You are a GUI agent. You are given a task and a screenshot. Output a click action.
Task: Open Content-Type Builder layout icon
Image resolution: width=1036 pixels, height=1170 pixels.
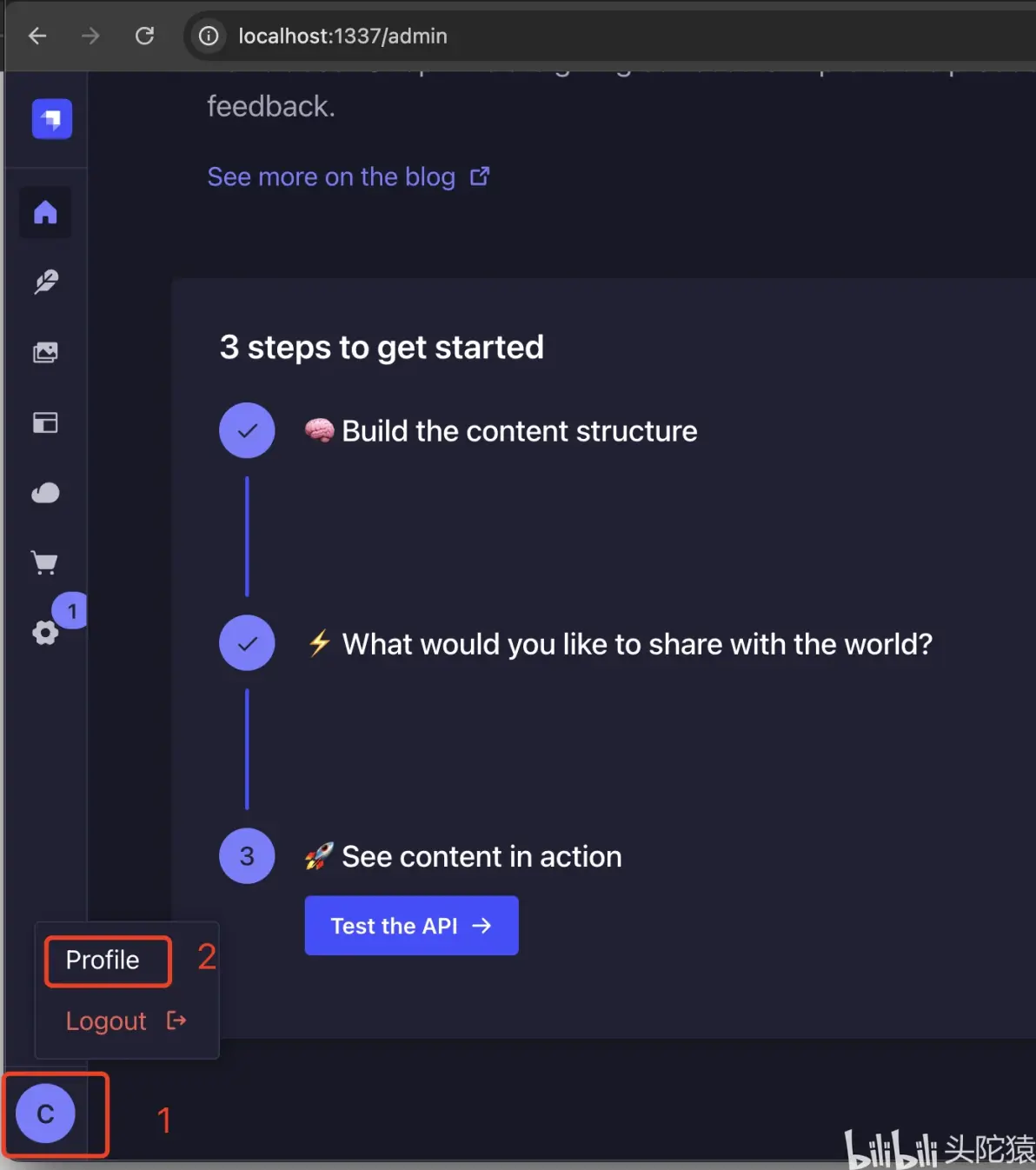pos(45,422)
